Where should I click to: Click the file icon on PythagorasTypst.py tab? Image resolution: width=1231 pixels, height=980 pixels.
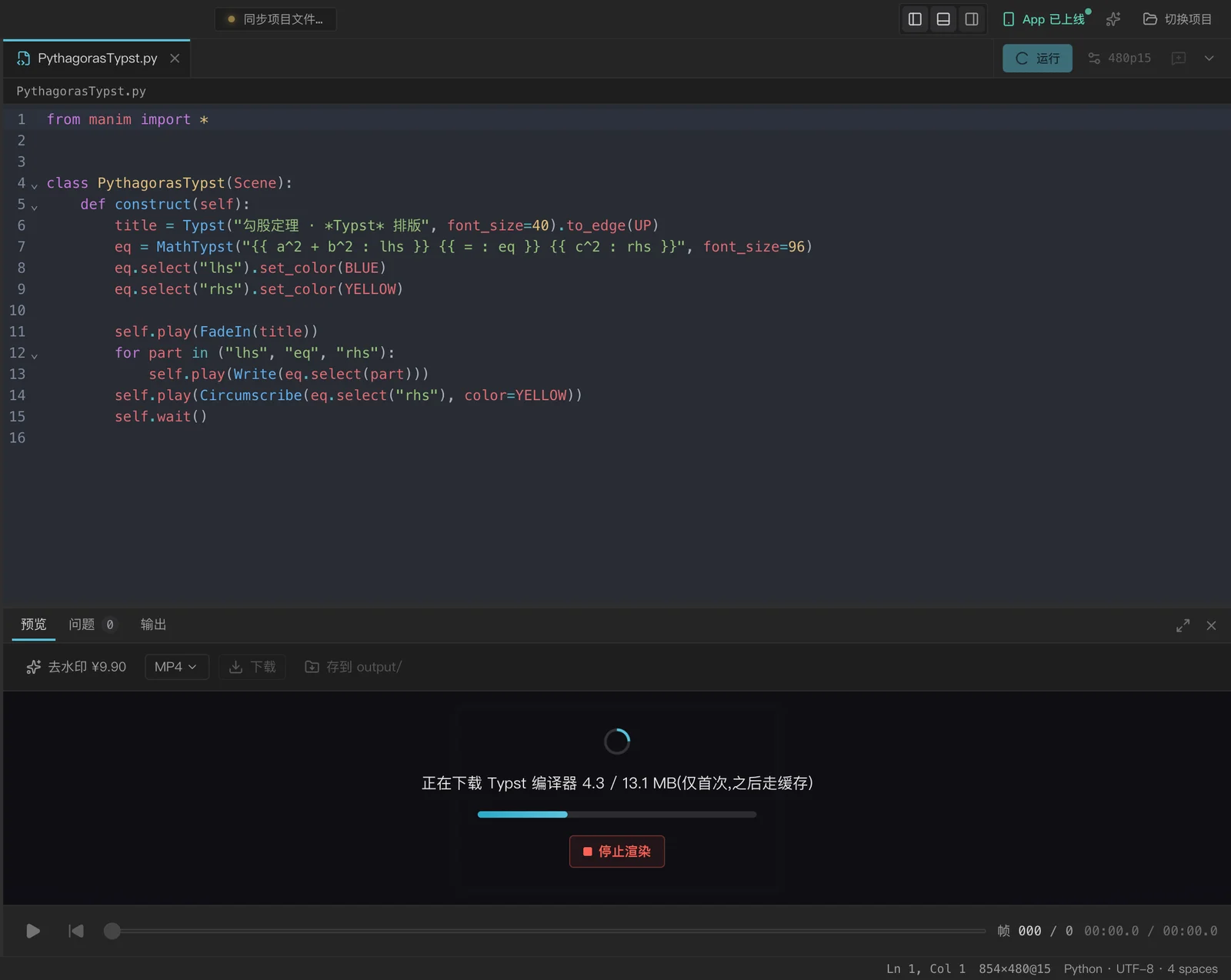(24, 58)
